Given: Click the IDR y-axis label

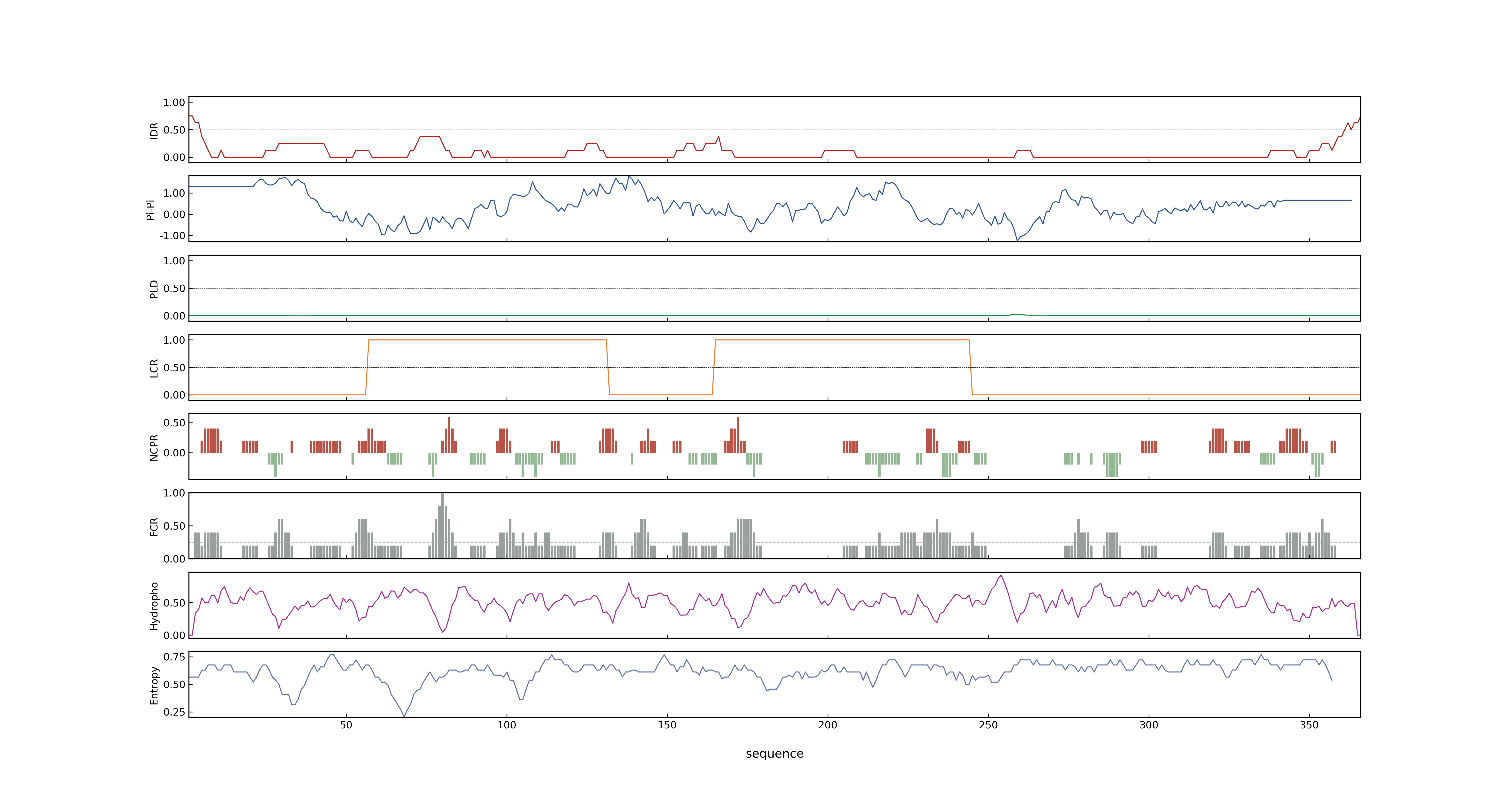Looking at the screenshot, I should (x=154, y=130).
